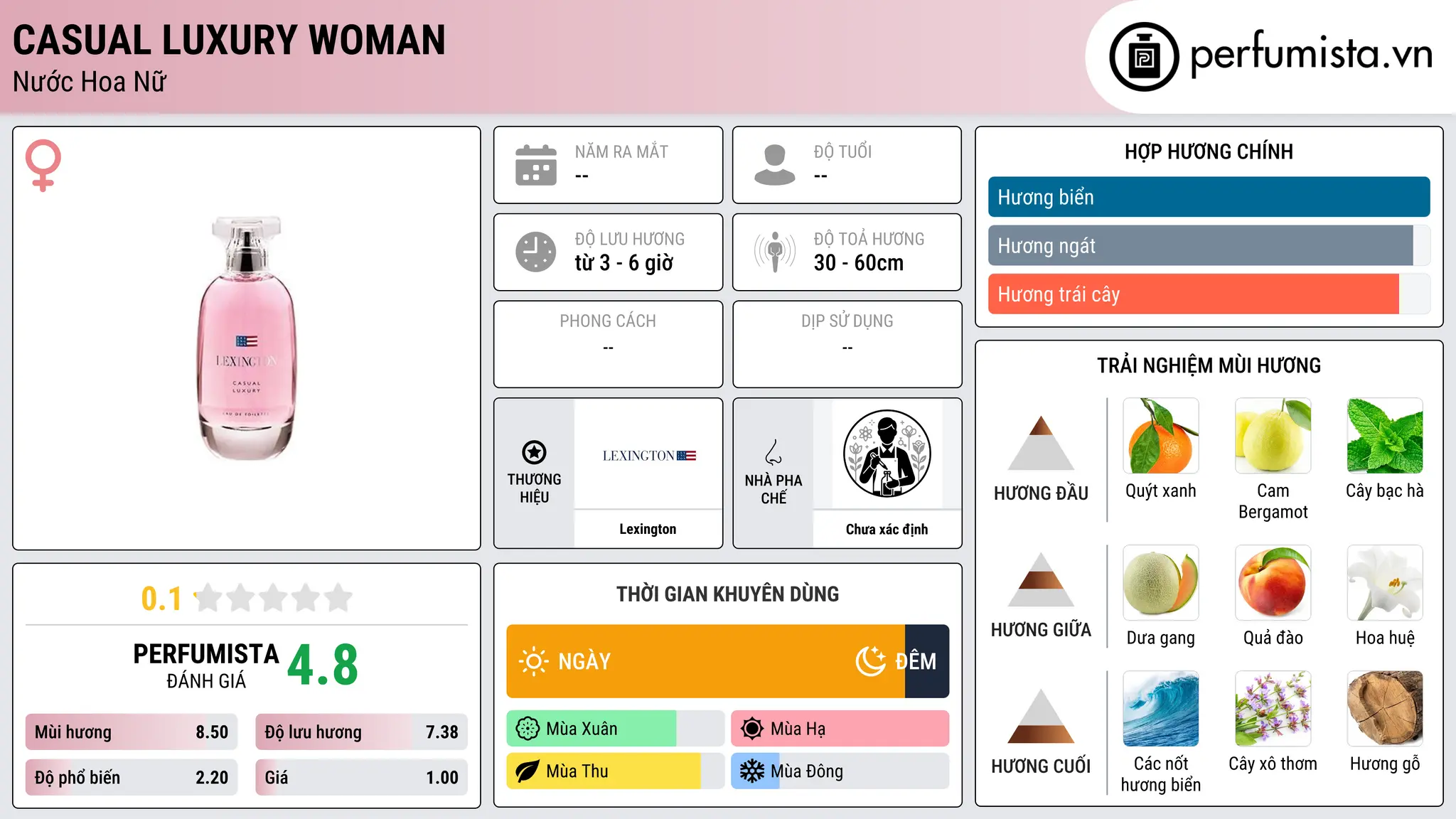
Task: Click the Lexington brand name label
Action: coord(648,529)
